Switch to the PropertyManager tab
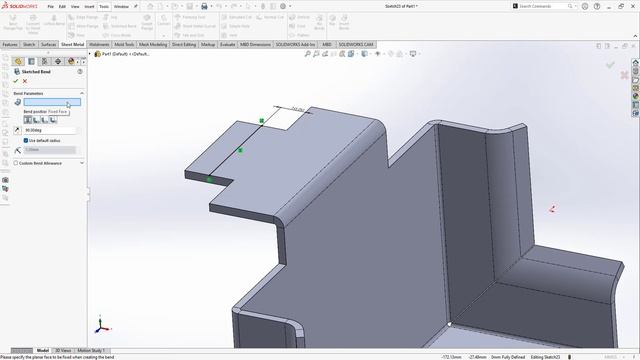 tap(31, 61)
